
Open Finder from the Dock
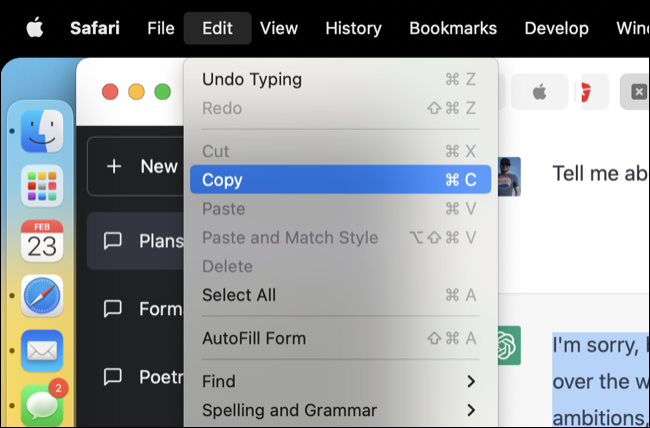tap(42, 130)
